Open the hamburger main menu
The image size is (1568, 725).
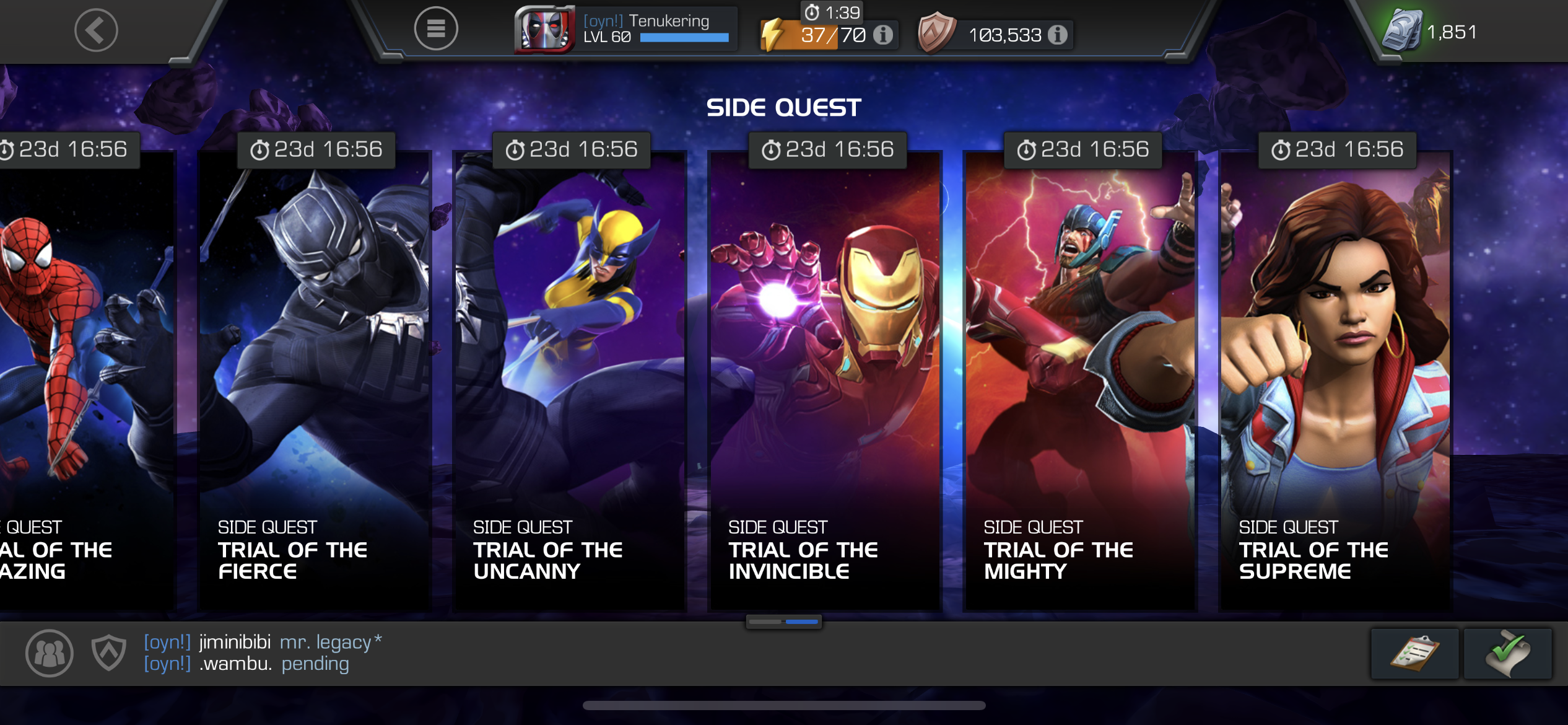pos(436,29)
